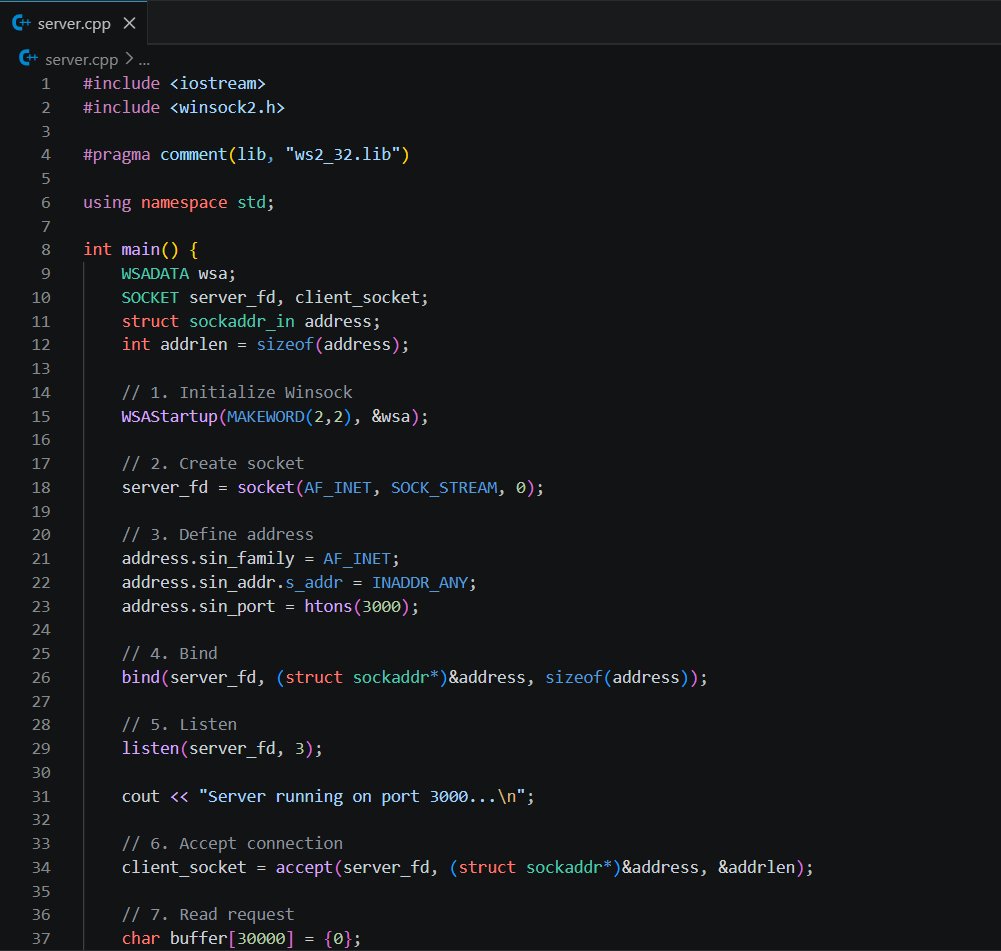This screenshot has width=1001, height=951.
Task: Click accept function call on line 34
Action: pyautogui.click(x=304, y=868)
